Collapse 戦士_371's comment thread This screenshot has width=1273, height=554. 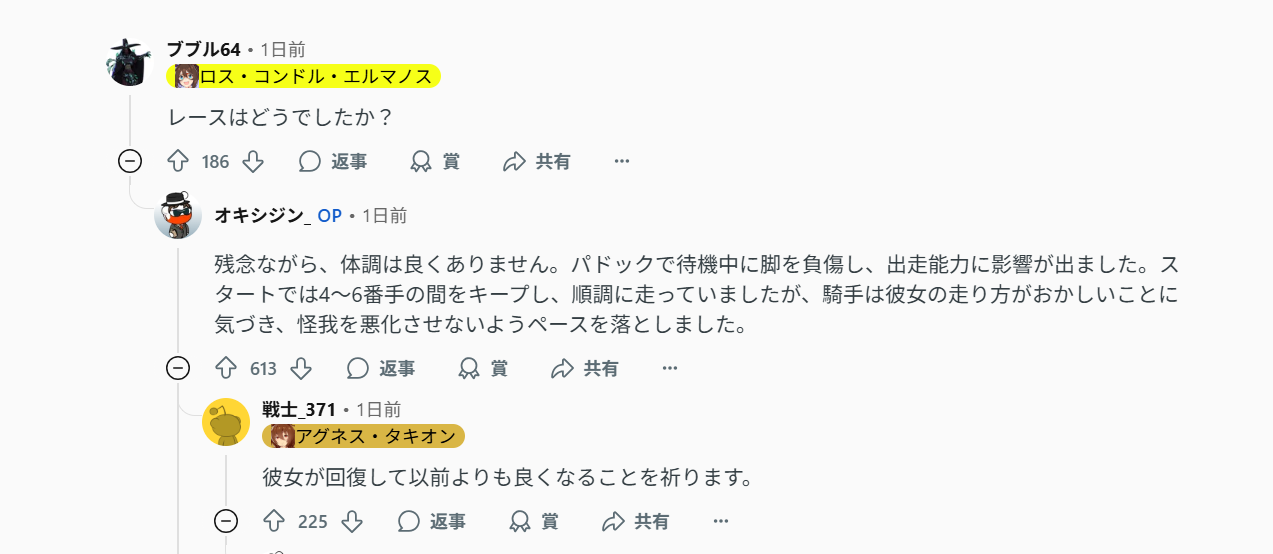[226, 521]
